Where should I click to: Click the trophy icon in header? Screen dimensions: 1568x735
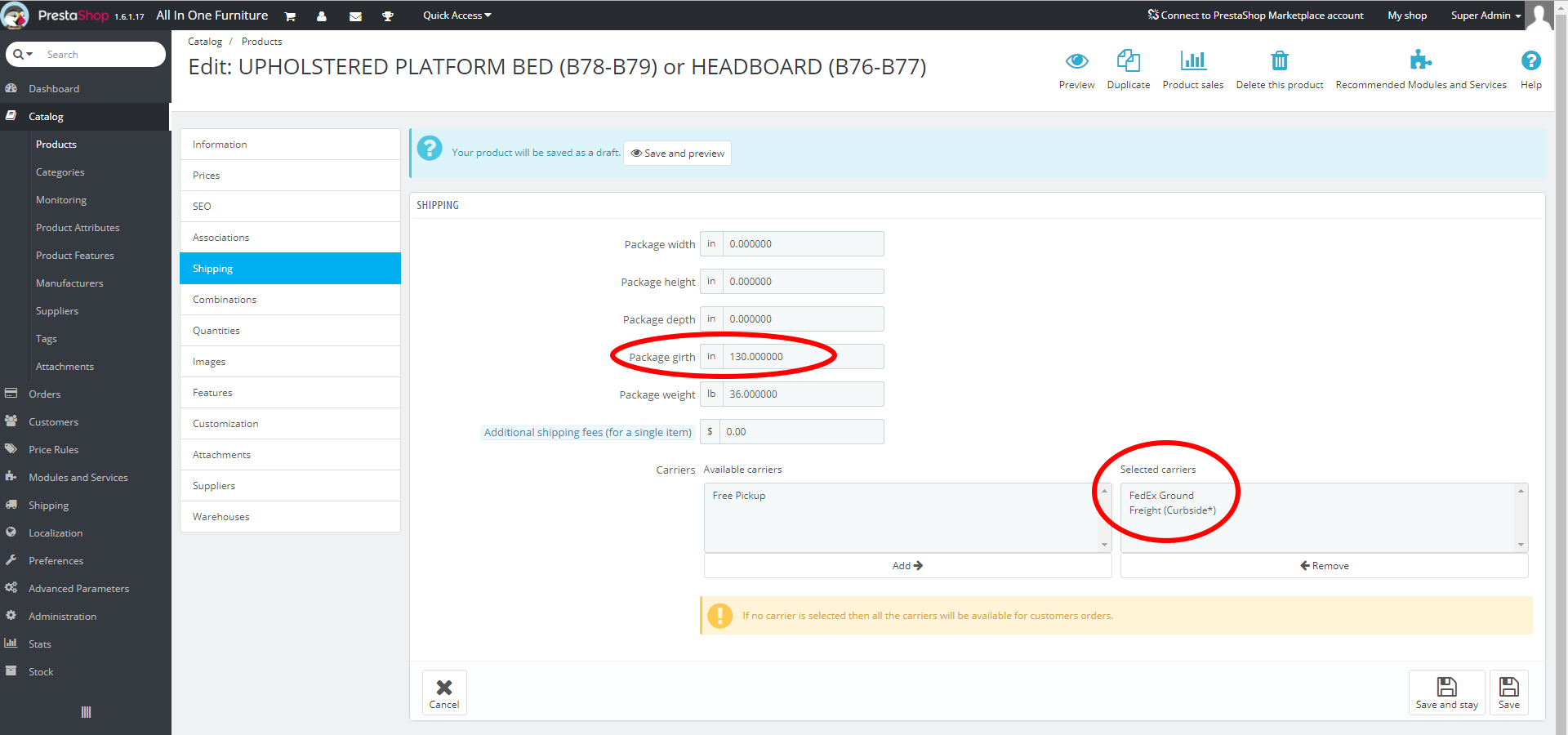point(387,16)
